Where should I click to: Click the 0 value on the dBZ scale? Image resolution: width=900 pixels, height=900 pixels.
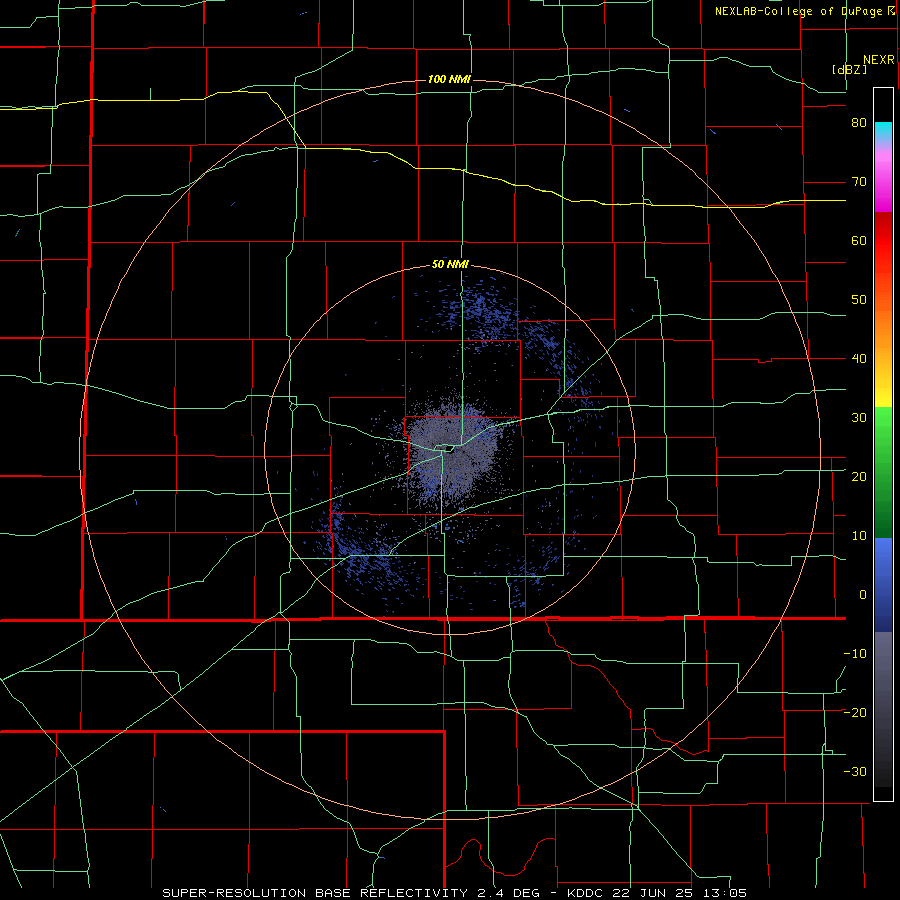[863, 595]
